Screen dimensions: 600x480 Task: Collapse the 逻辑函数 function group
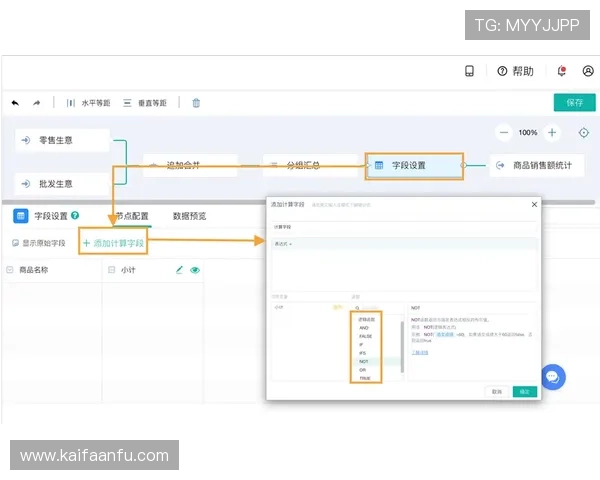pos(366,319)
